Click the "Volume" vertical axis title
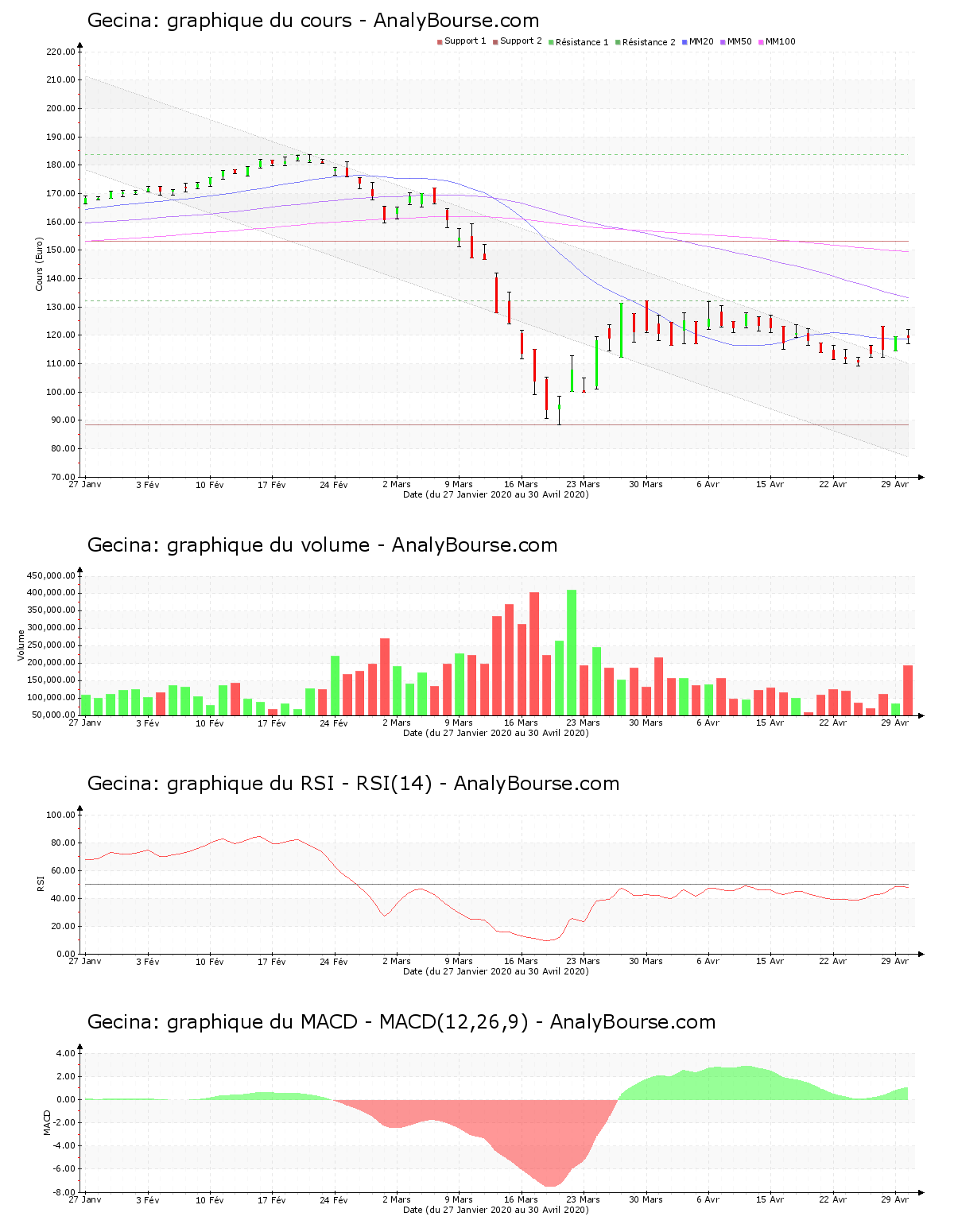954x1232 pixels. 21,645
